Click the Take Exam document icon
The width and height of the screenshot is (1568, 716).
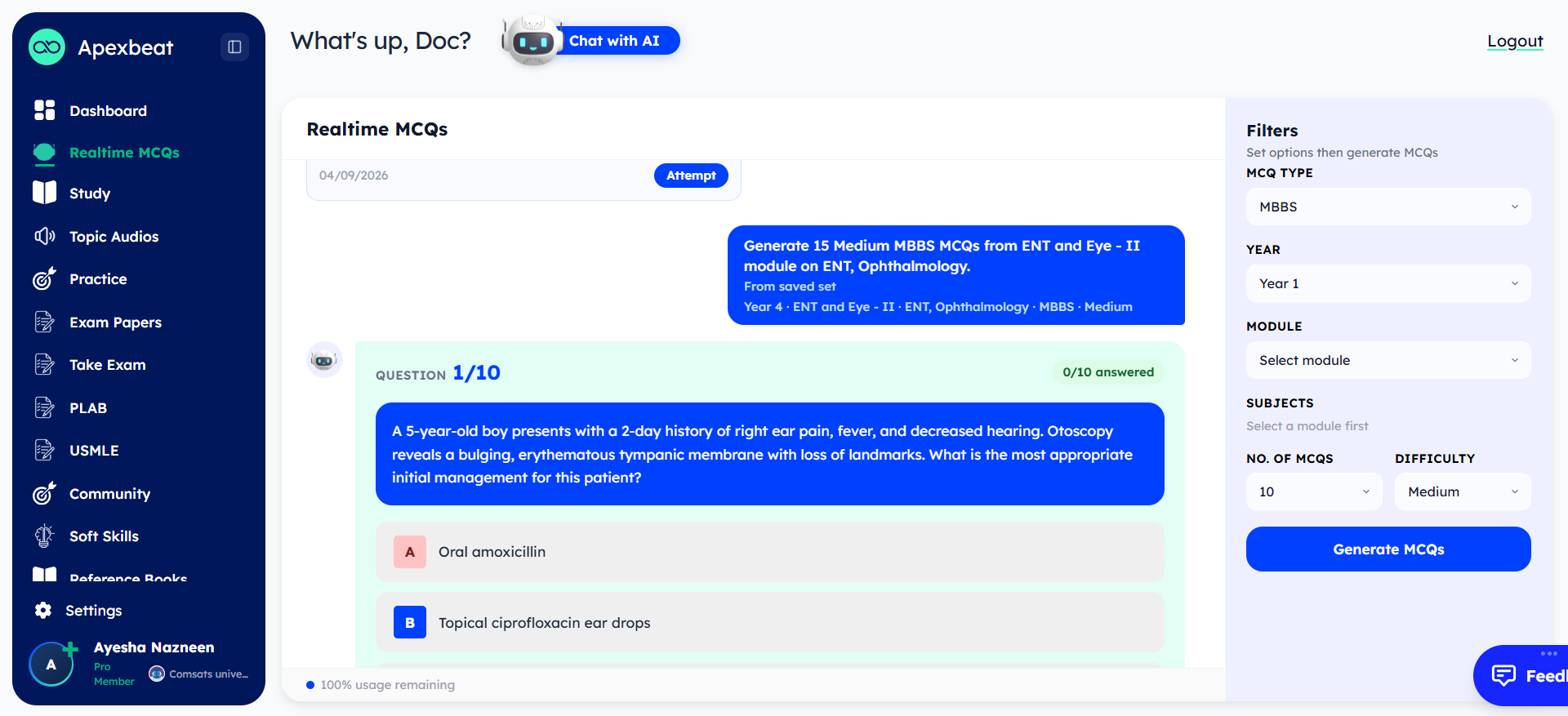click(45, 364)
